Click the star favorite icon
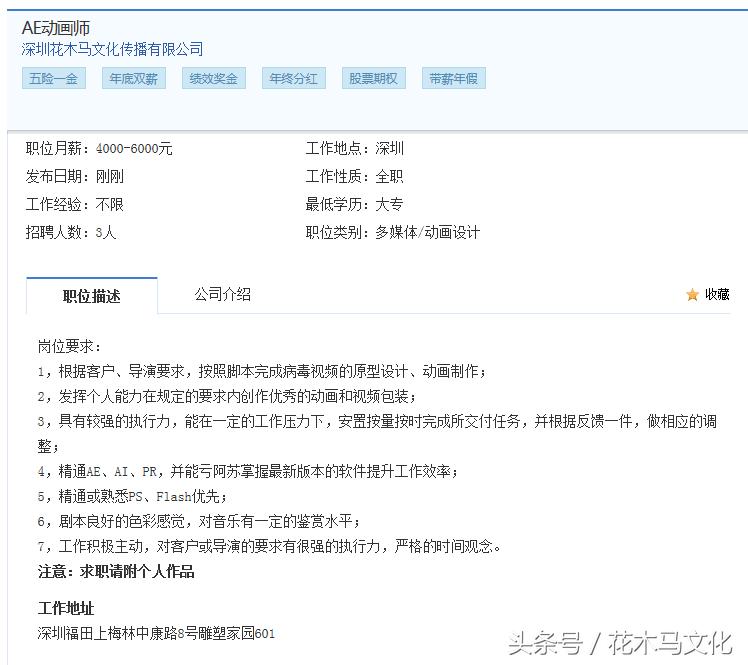Screen dimensions: 748x665 [692, 295]
